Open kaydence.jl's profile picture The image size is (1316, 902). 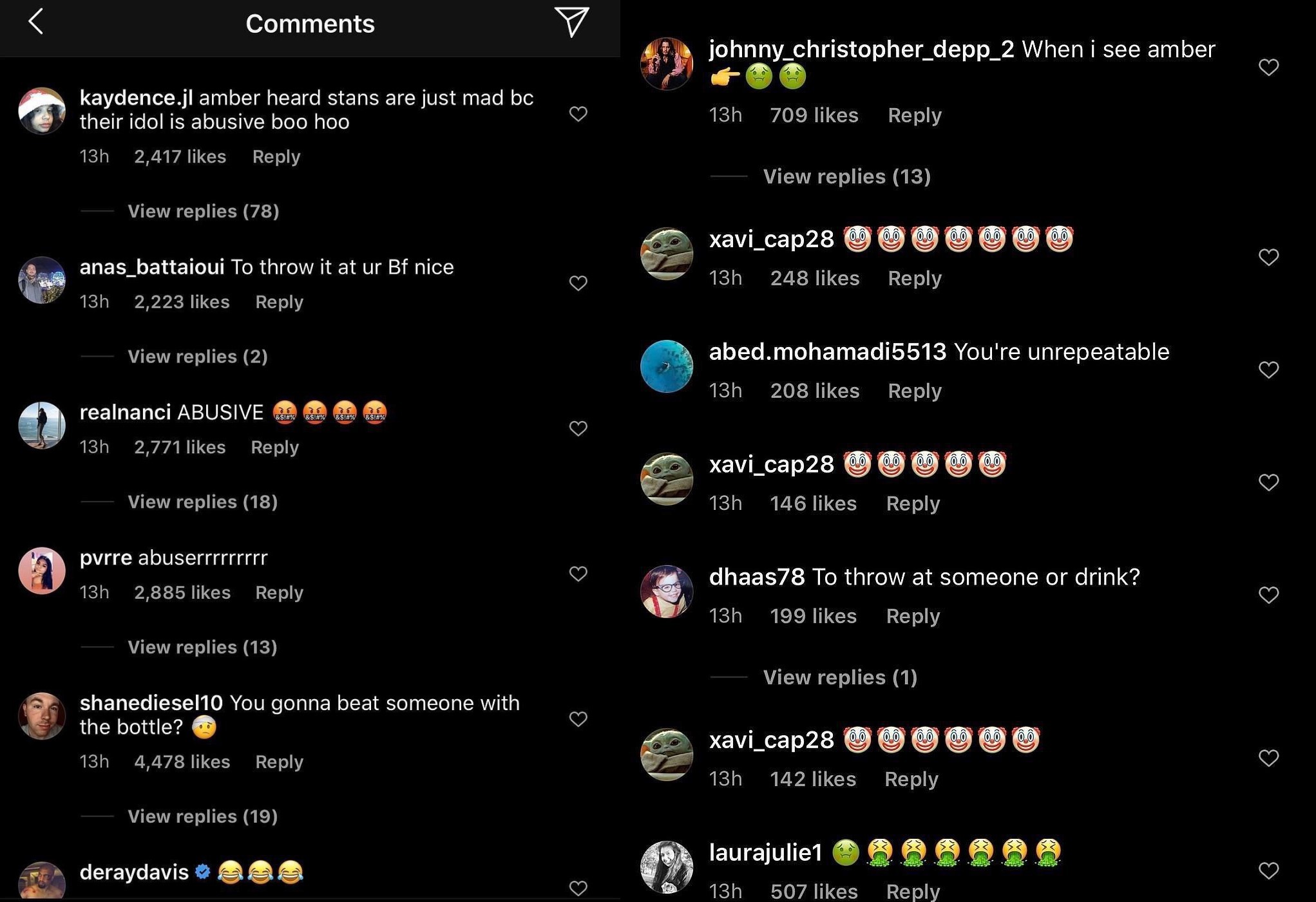click(42, 111)
